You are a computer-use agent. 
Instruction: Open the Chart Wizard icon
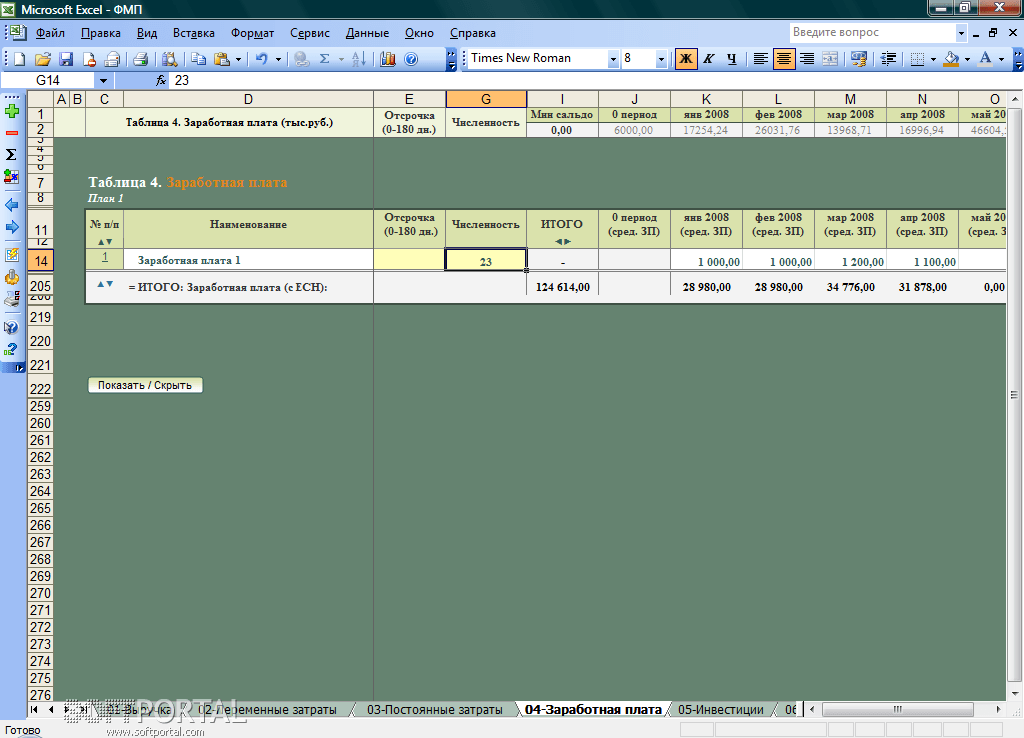(388, 59)
